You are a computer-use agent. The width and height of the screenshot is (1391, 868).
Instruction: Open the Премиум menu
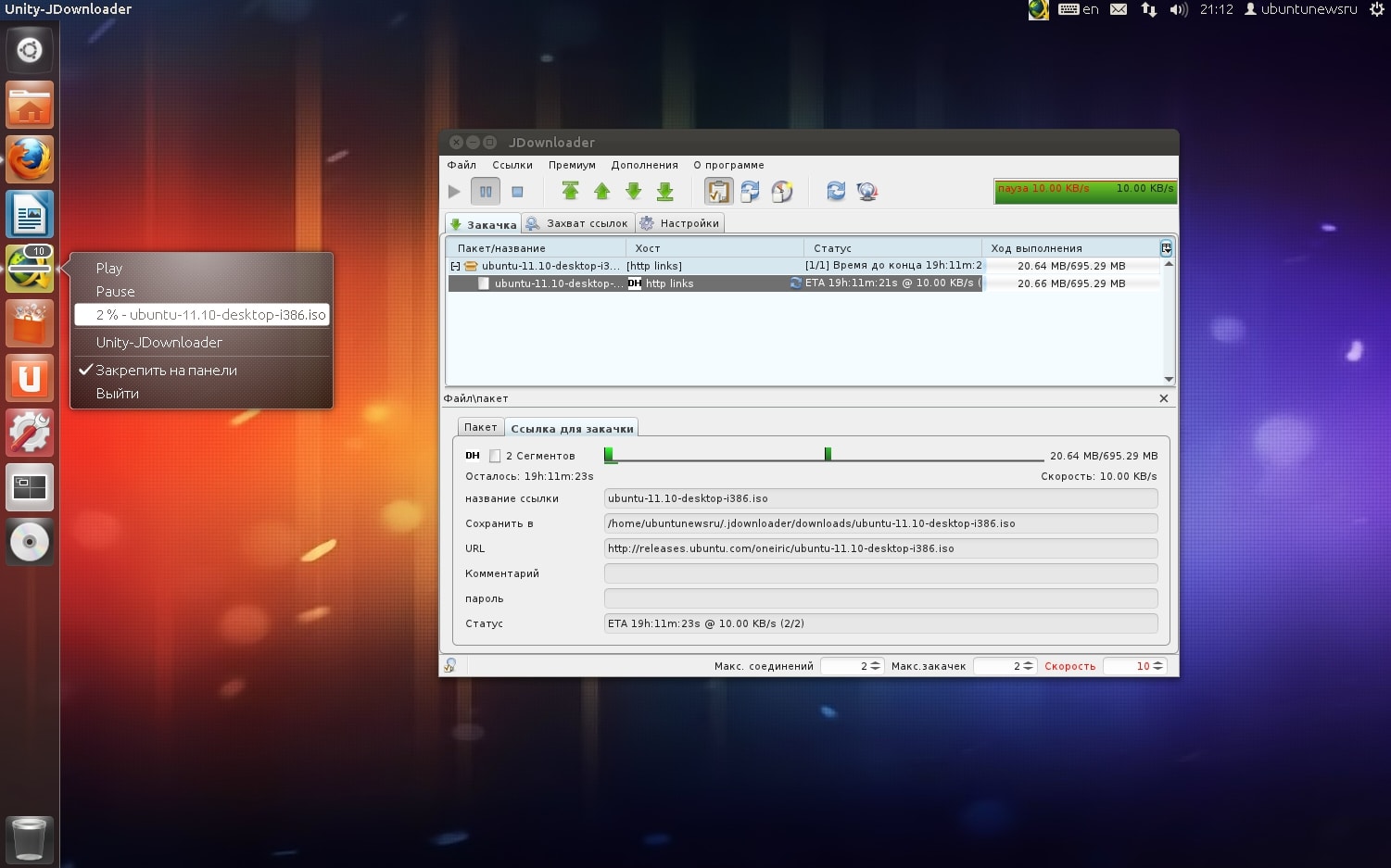(x=572, y=165)
